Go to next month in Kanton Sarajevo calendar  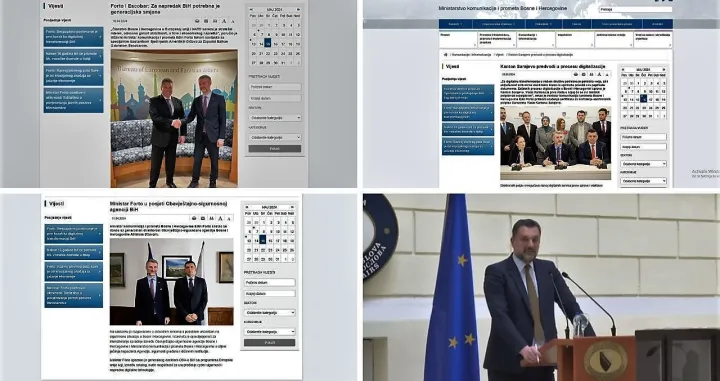(664, 69)
